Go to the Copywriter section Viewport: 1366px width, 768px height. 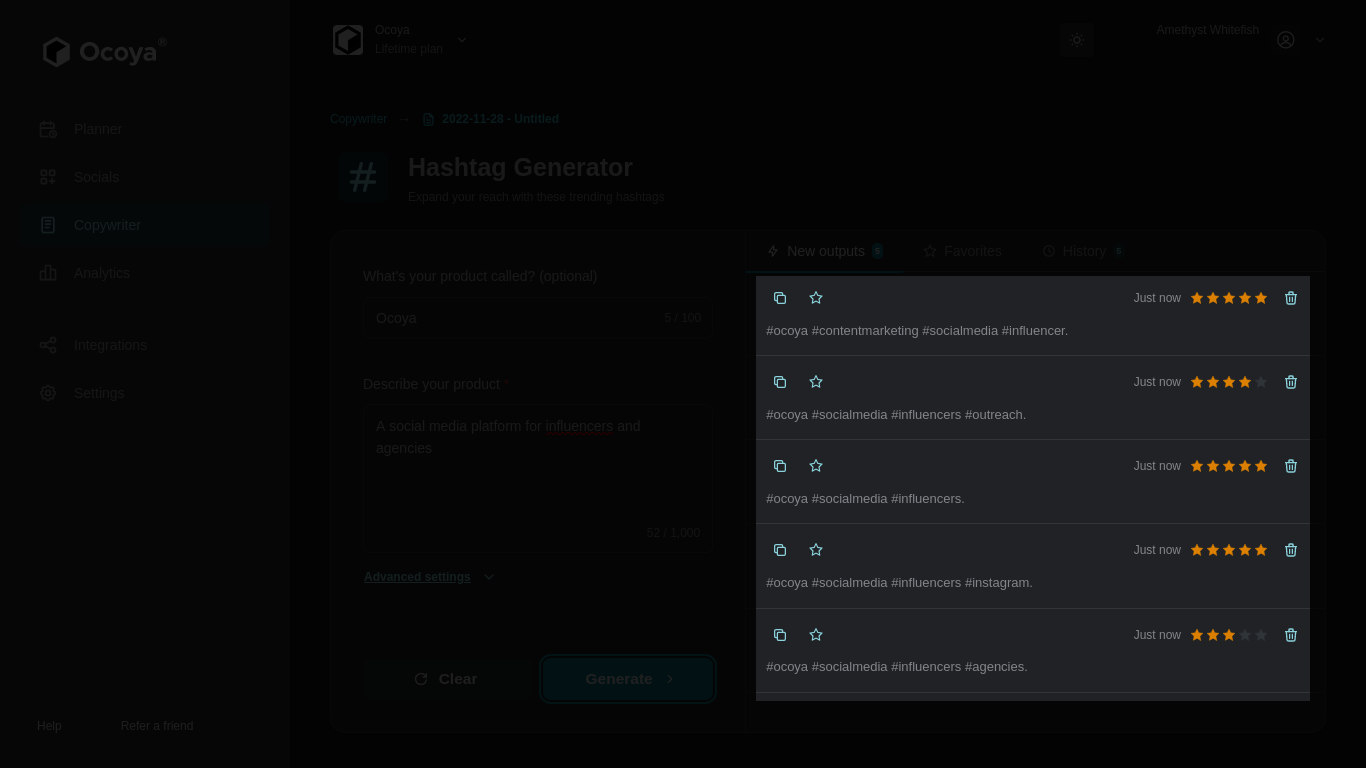tap(146, 225)
